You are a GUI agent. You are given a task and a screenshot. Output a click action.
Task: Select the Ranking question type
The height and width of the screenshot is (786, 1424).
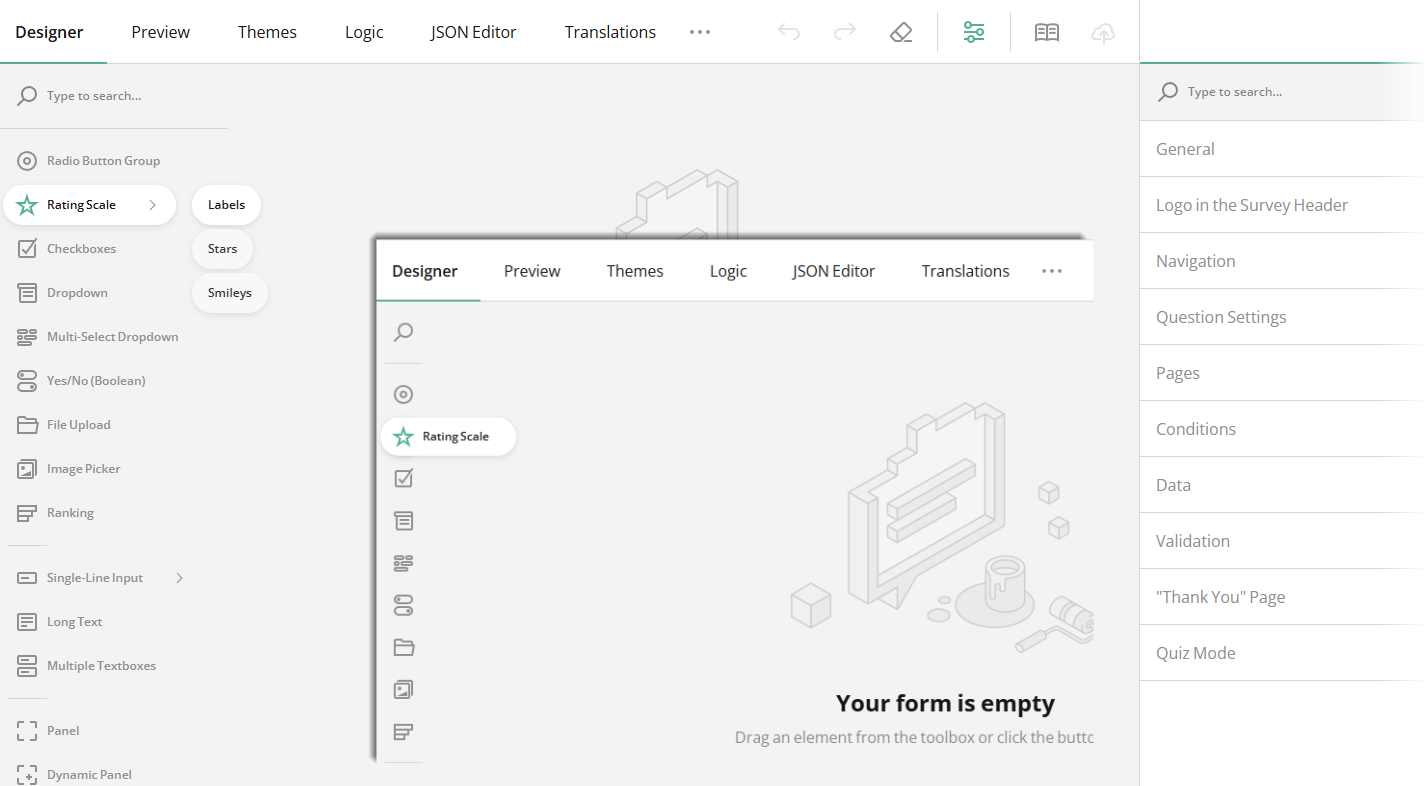(x=70, y=512)
